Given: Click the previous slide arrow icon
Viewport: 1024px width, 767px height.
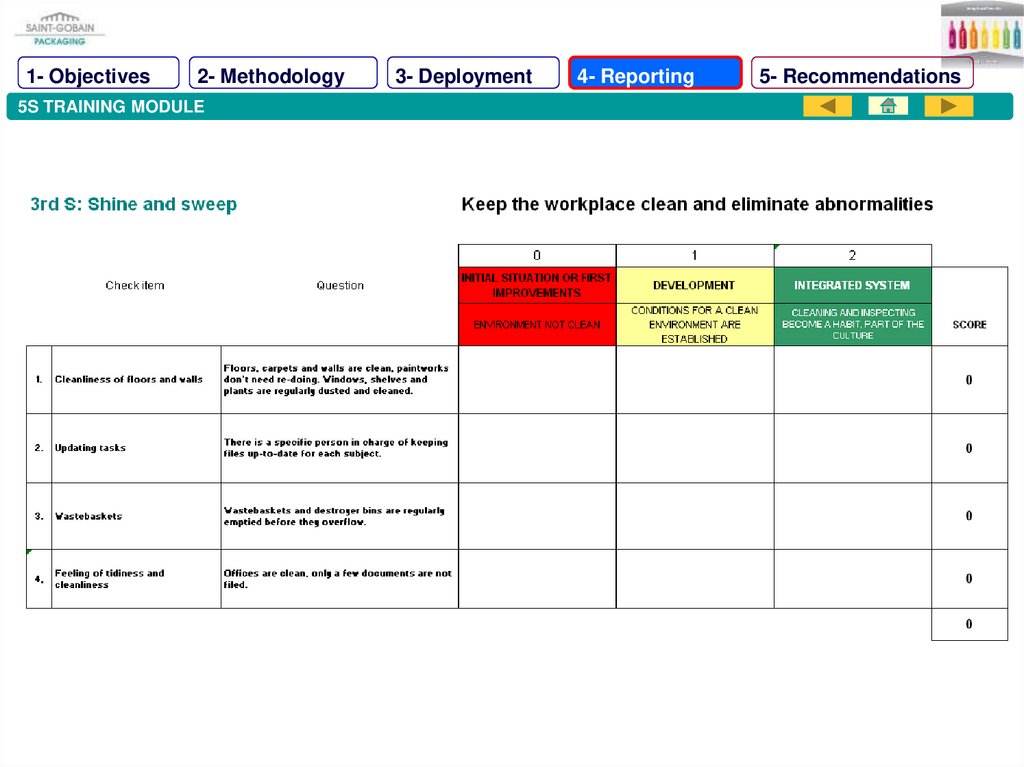Looking at the screenshot, I should click(x=827, y=106).
